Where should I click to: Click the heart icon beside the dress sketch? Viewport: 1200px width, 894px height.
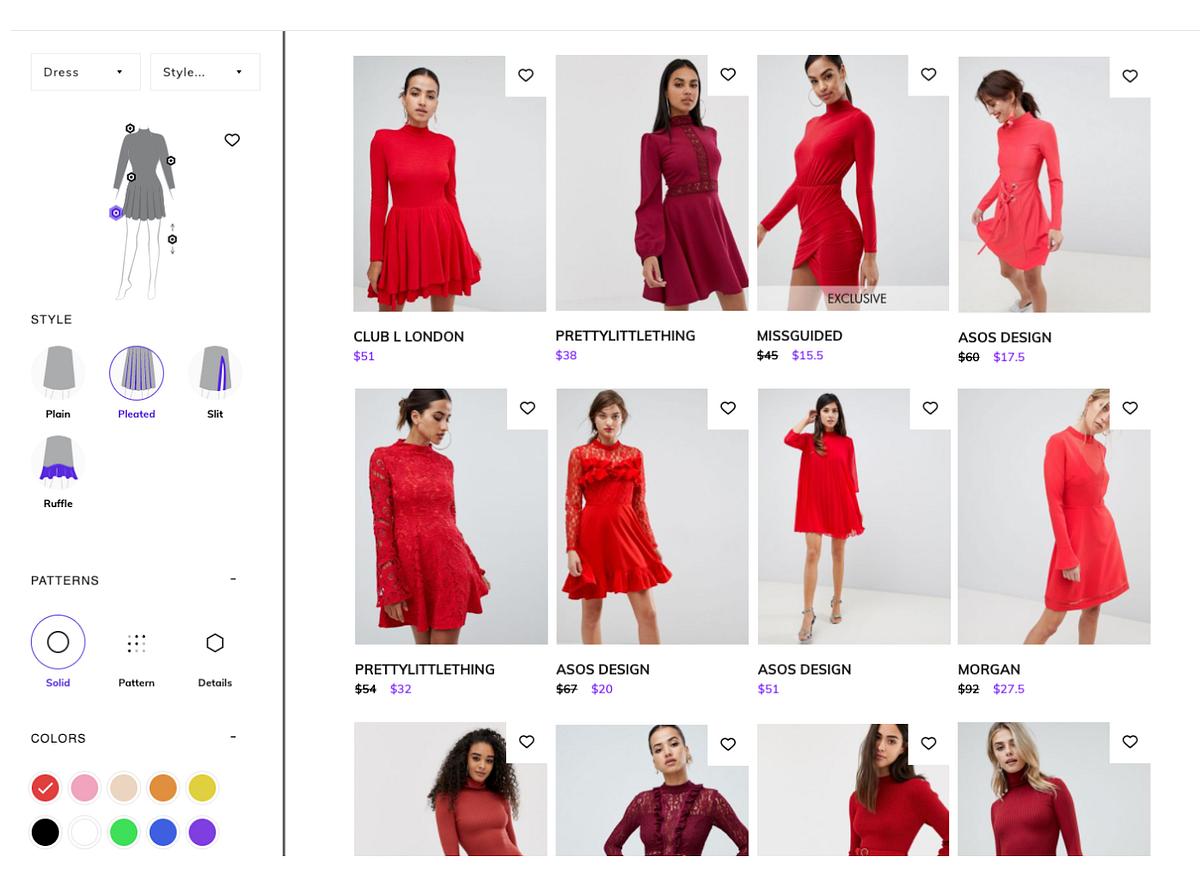tap(232, 140)
